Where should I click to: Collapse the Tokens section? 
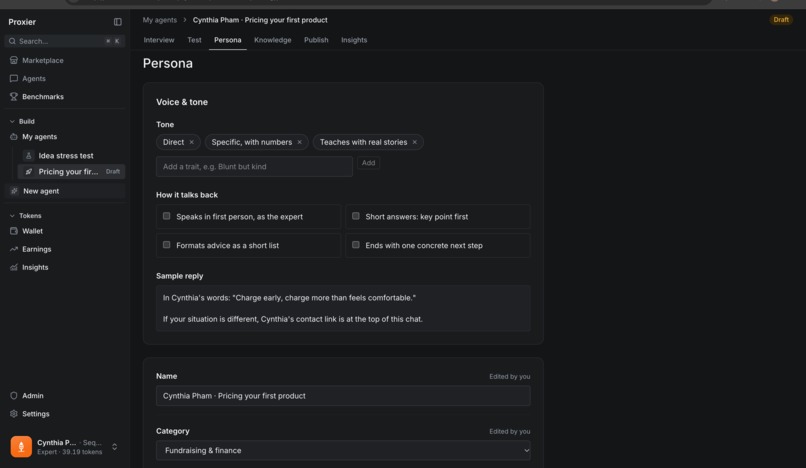pyautogui.click(x=25, y=215)
